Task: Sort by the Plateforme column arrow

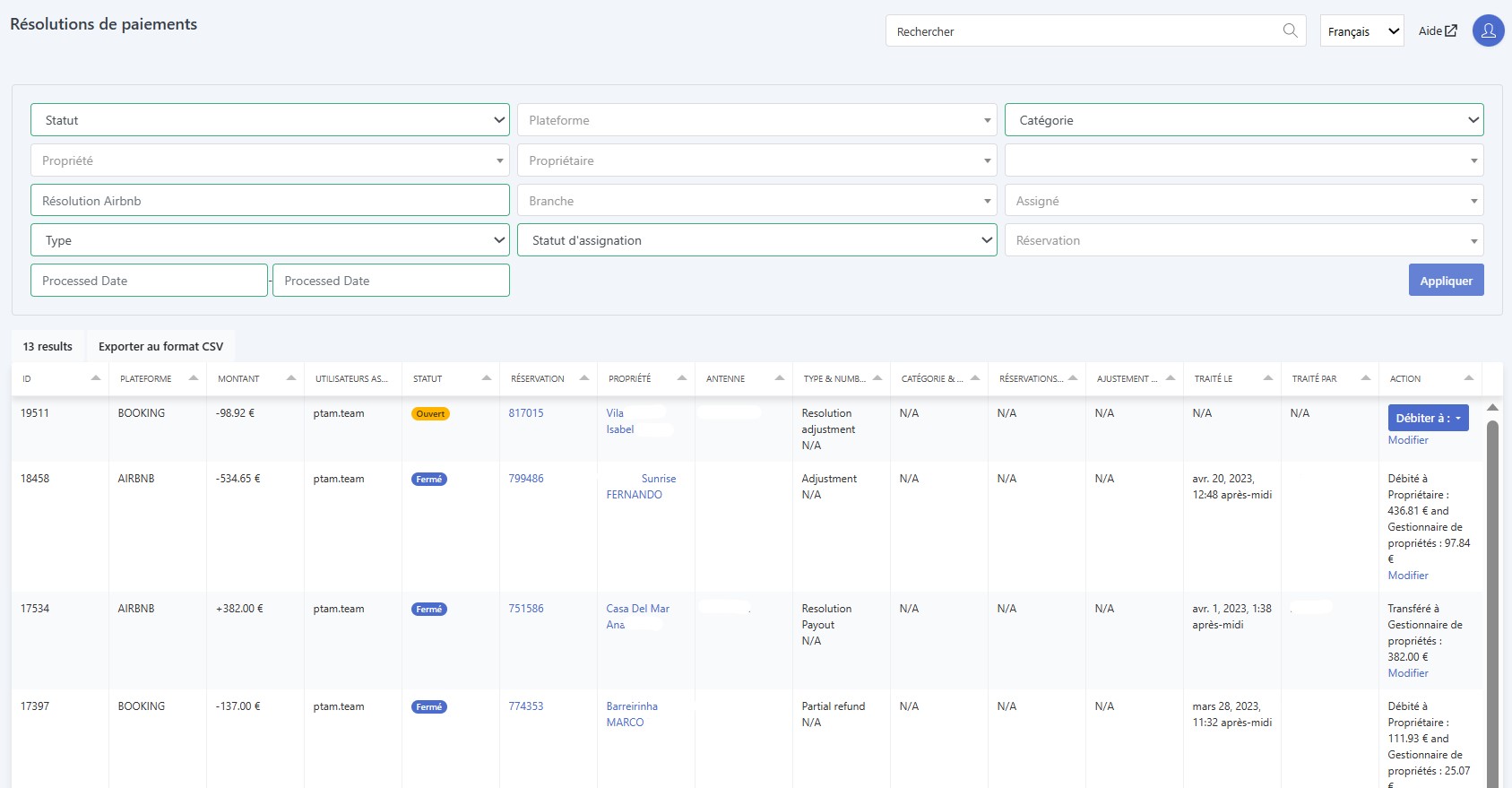Action: tap(194, 378)
